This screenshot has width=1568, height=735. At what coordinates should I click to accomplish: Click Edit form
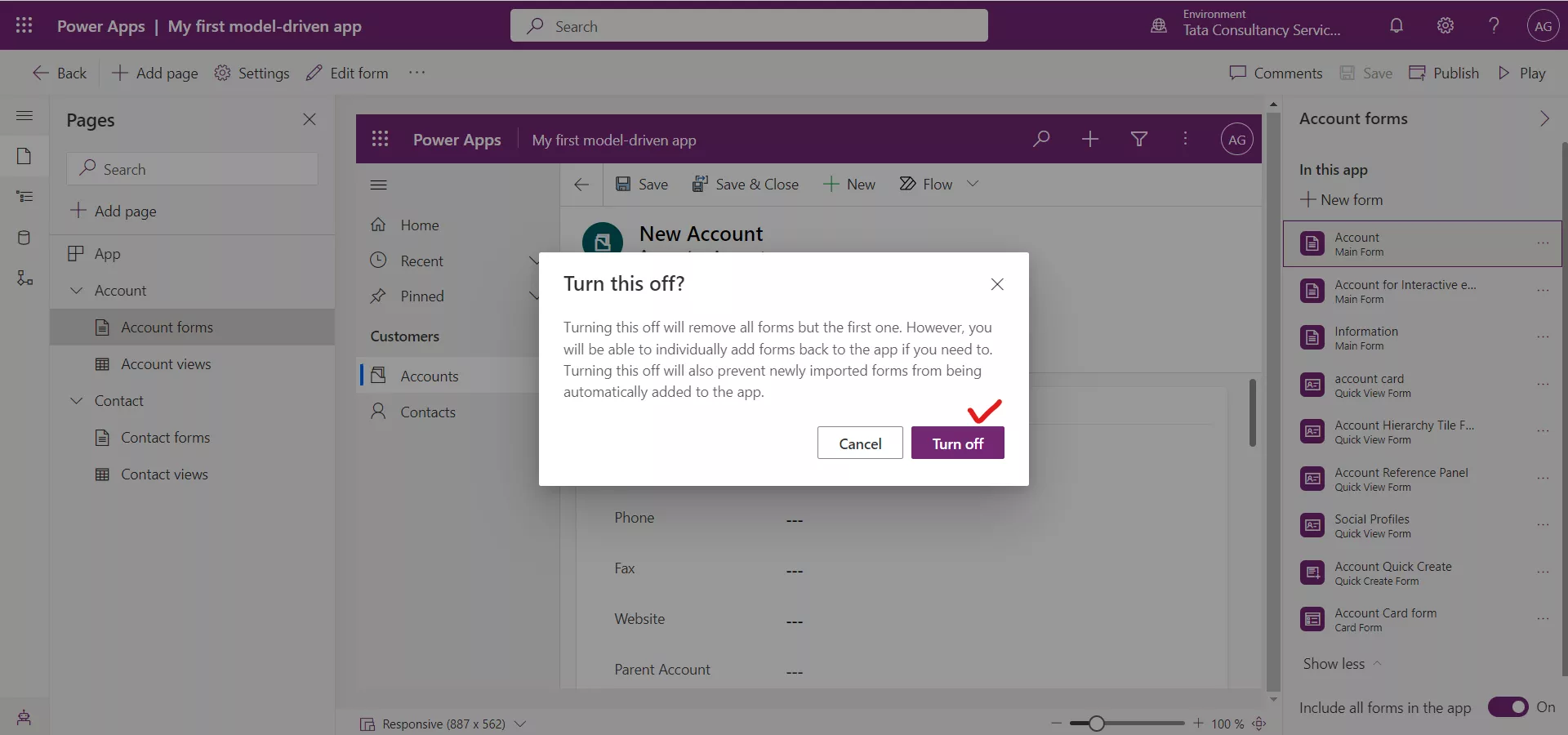click(347, 73)
